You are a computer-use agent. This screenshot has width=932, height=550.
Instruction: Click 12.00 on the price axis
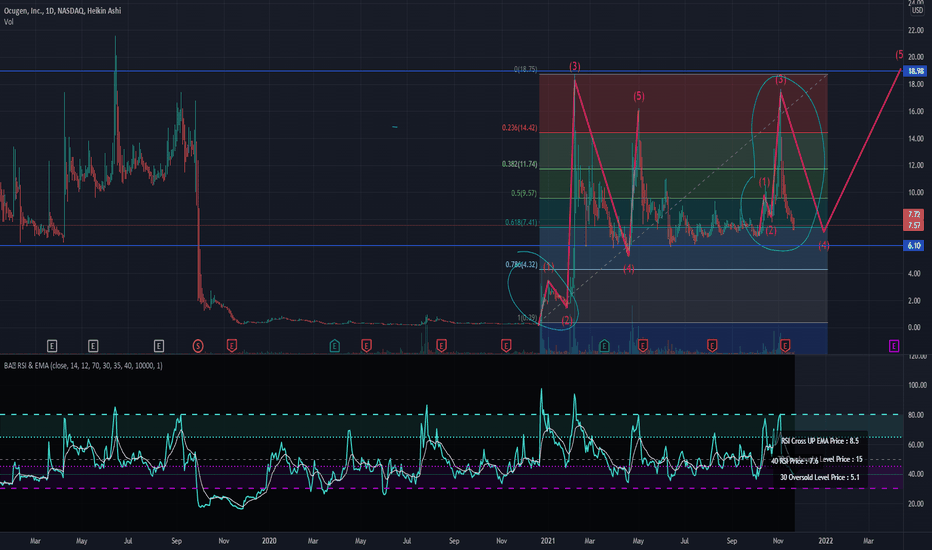(x=915, y=165)
